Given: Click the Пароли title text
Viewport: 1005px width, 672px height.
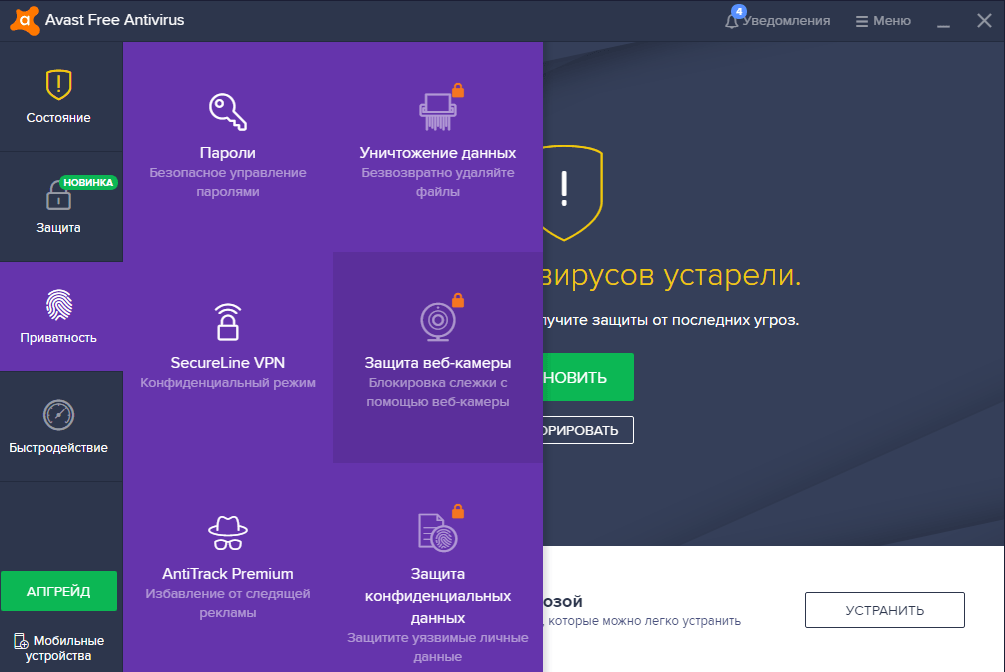Looking at the screenshot, I should pos(228,153).
